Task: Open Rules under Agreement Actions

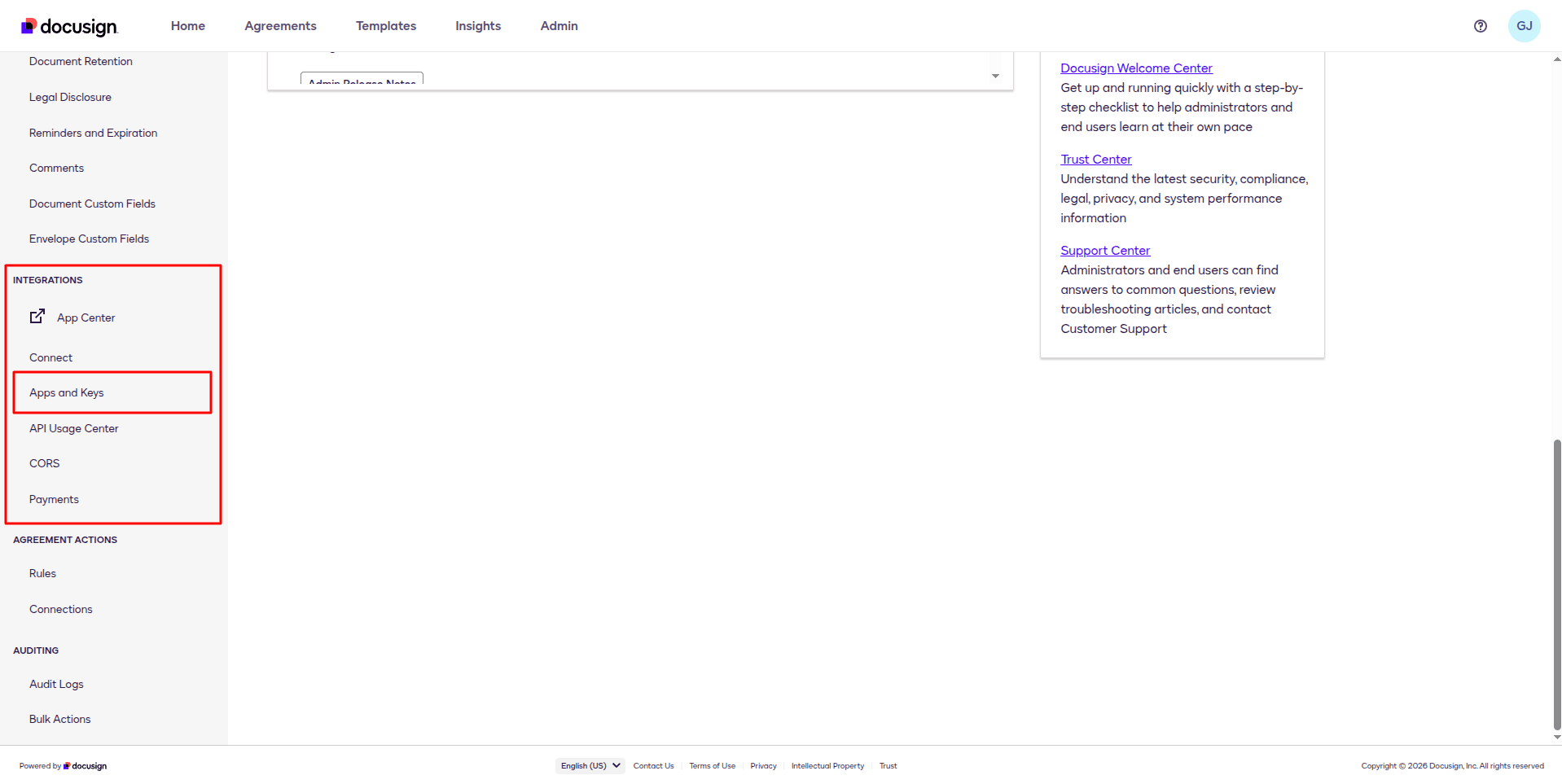Action: [42, 573]
